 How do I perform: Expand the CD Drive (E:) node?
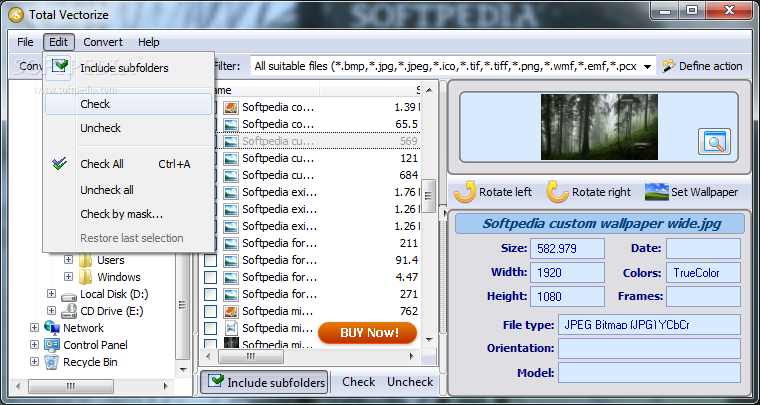[51, 311]
